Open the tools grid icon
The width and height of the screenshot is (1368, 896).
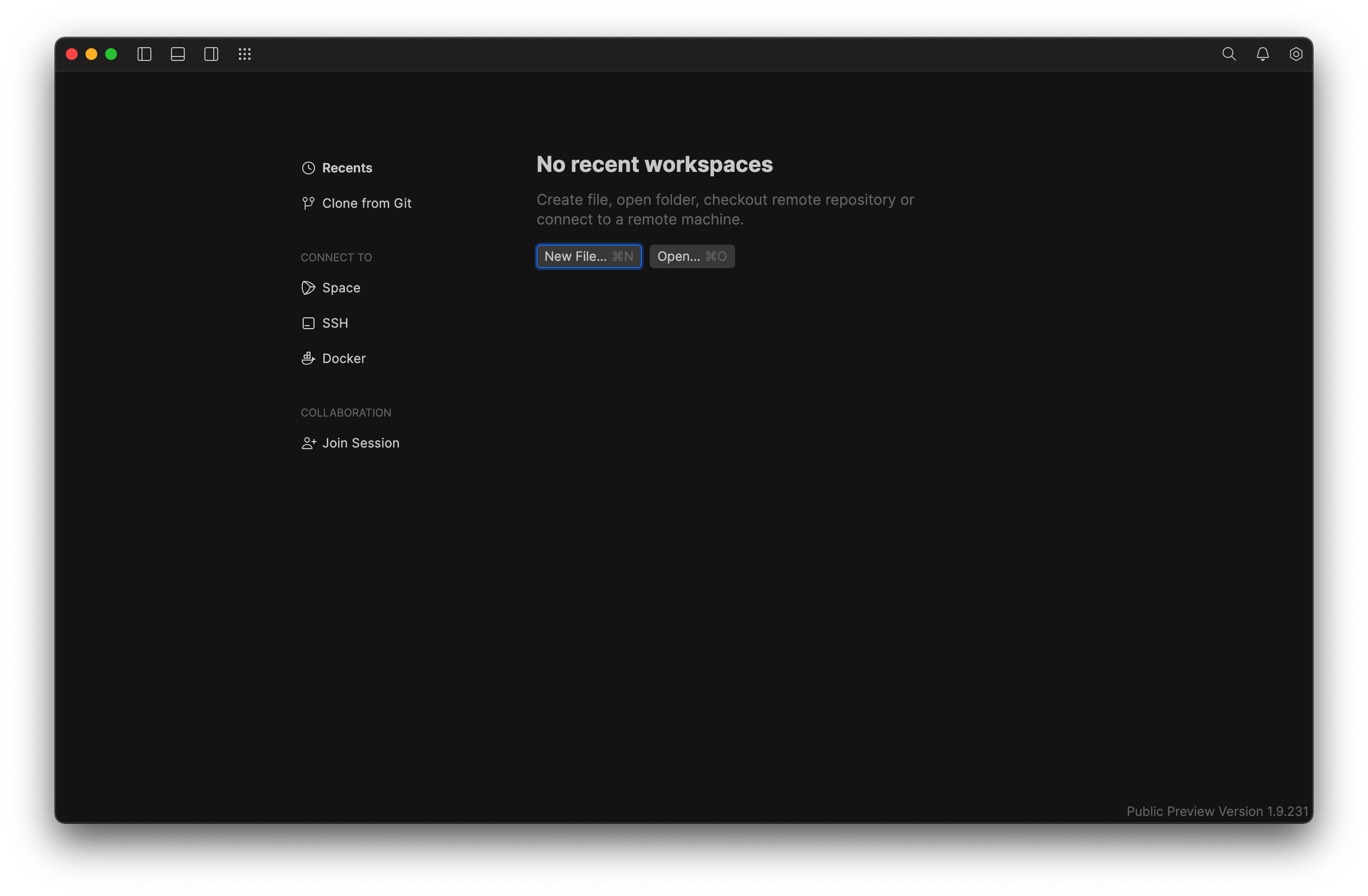coord(245,54)
